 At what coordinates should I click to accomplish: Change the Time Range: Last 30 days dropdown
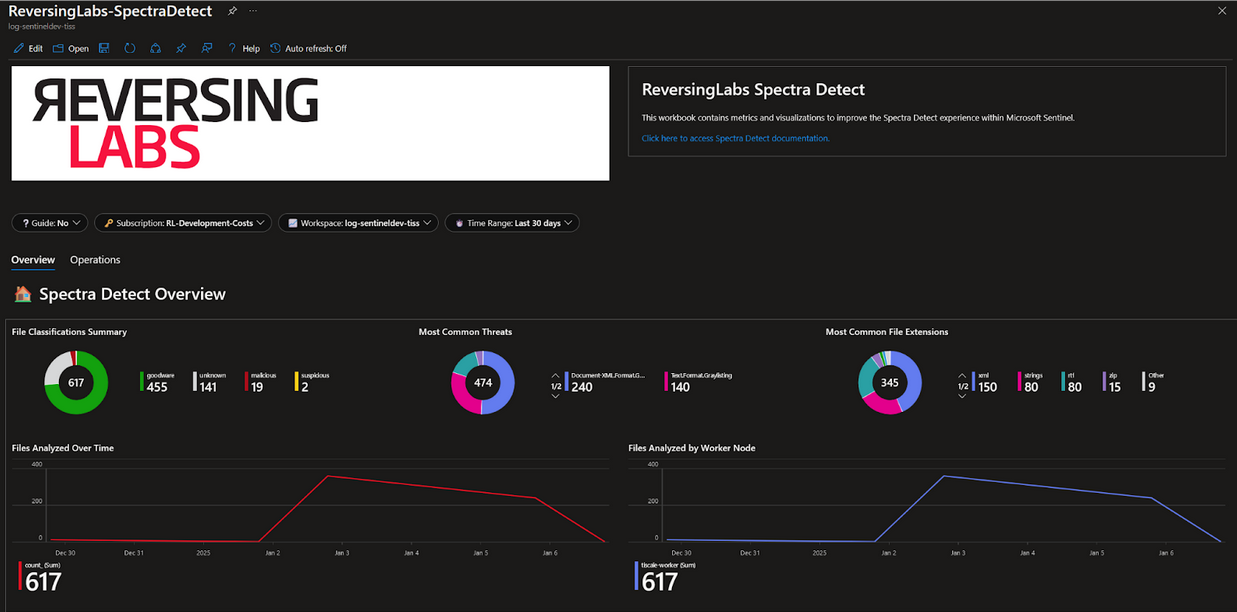512,223
